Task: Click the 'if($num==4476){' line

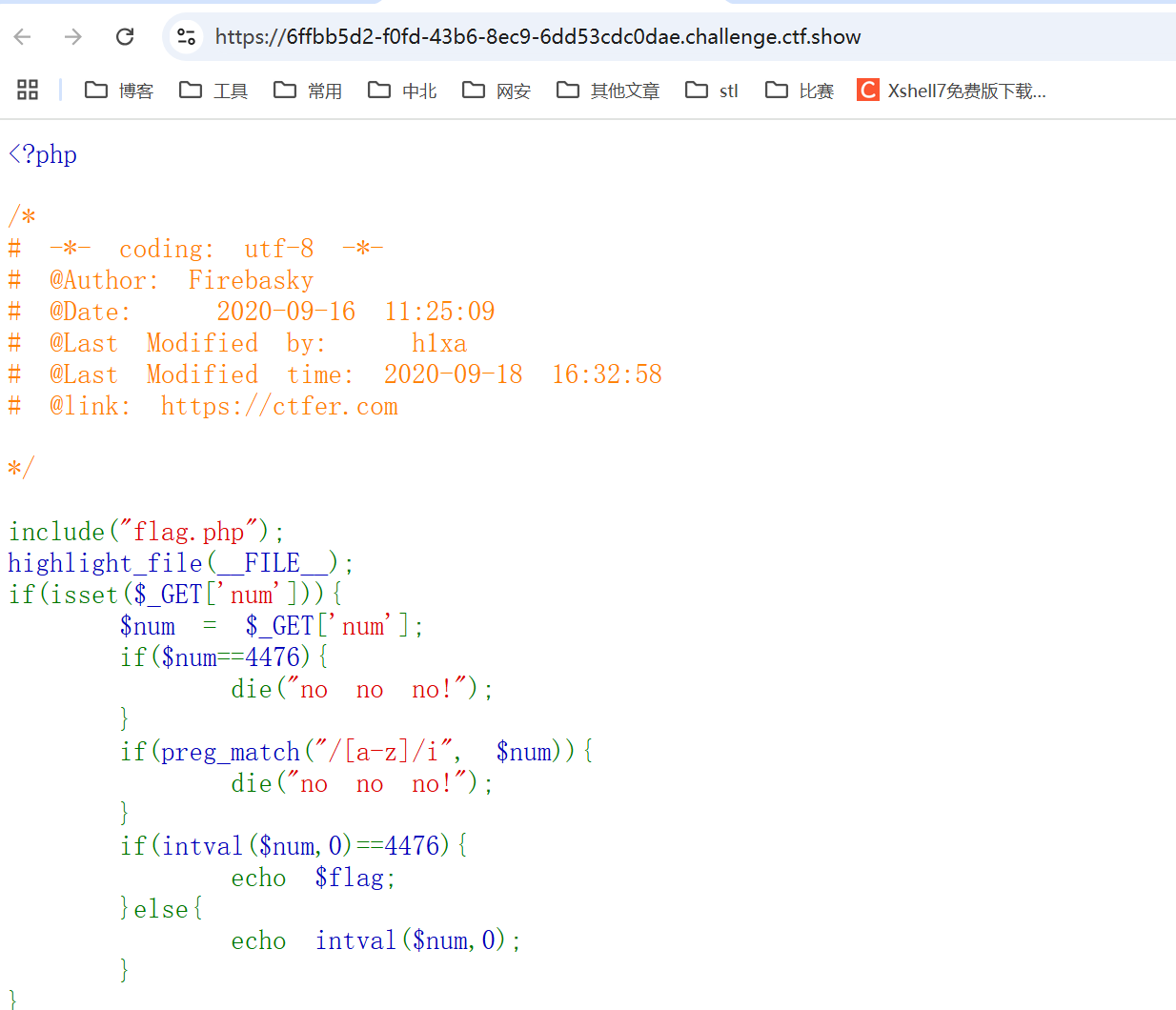Action: [x=224, y=657]
